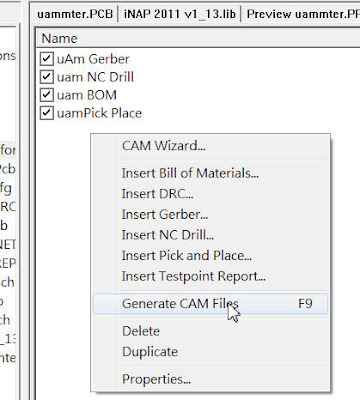
Task: Select Insert Bill of Materials...
Action: 210,173
